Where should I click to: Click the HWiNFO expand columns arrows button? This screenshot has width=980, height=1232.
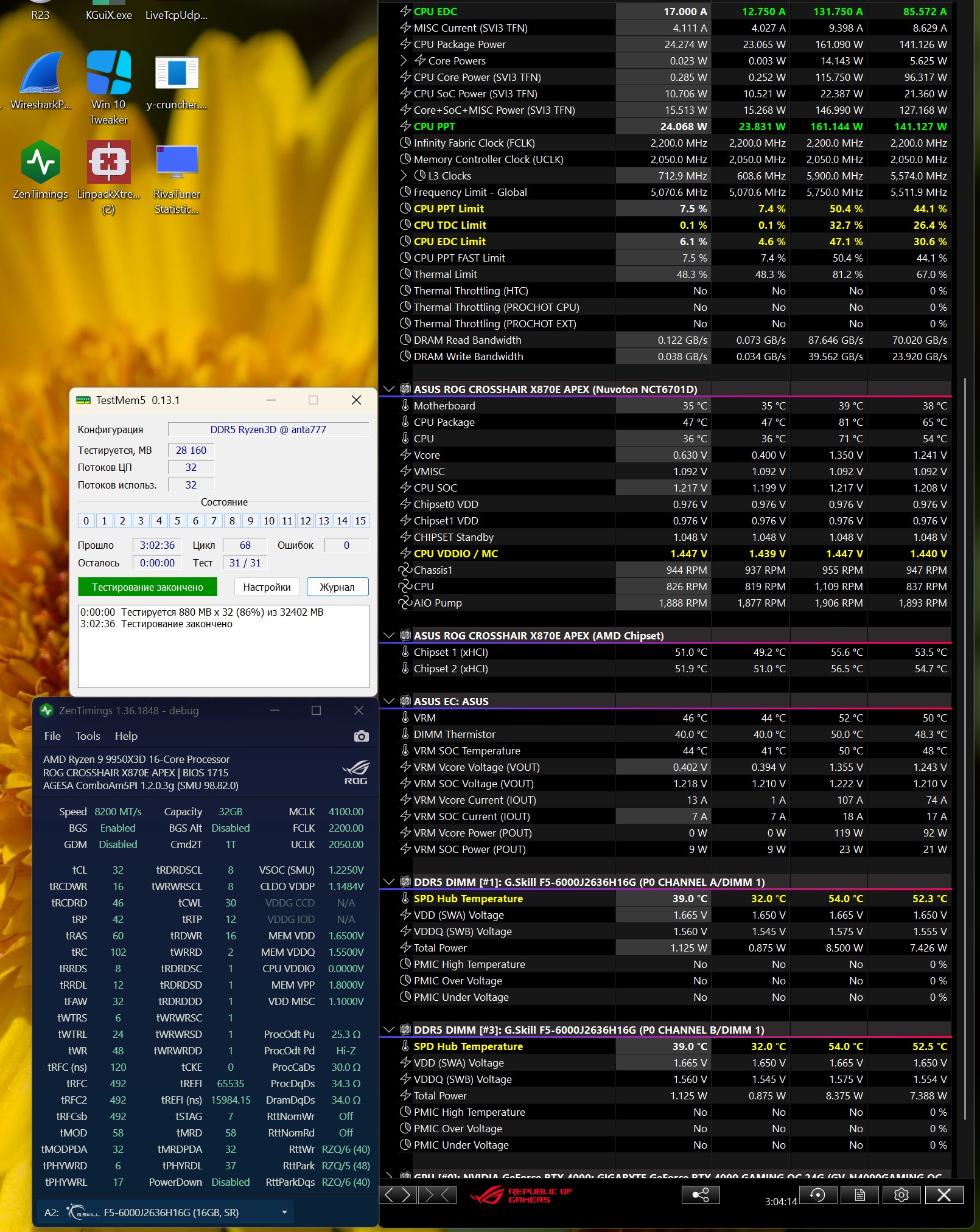pos(398,1195)
